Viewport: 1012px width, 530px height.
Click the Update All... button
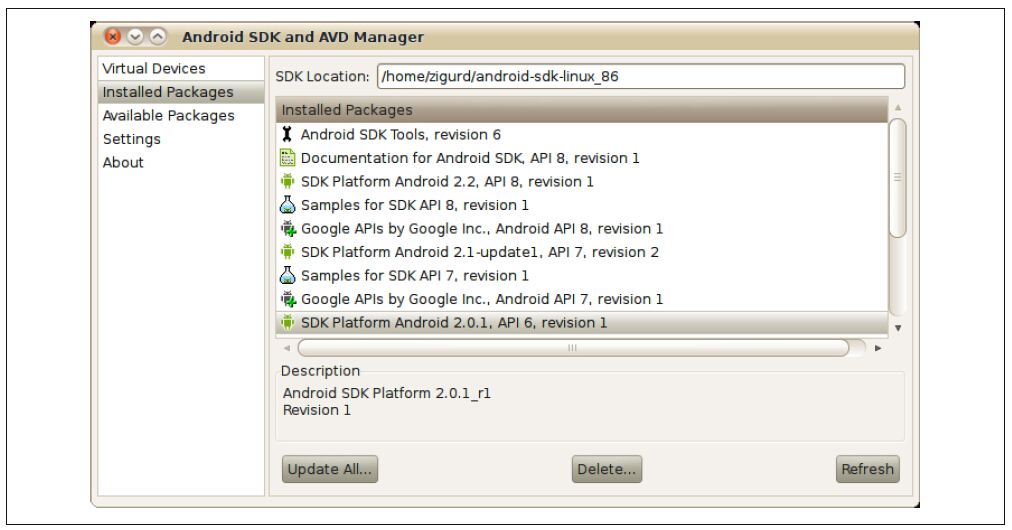click(x=330, y=469)
